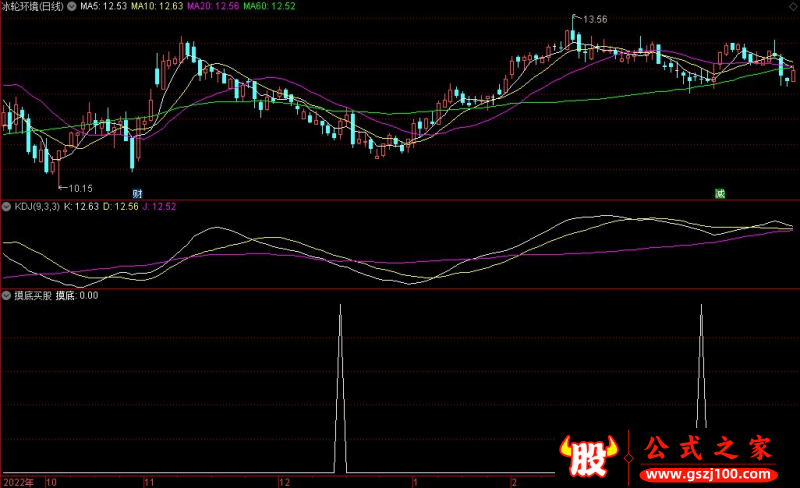Screen dimensions: 800x488
Task: Select the MA60: 12.52 label
Action: [x=269, y=6]
